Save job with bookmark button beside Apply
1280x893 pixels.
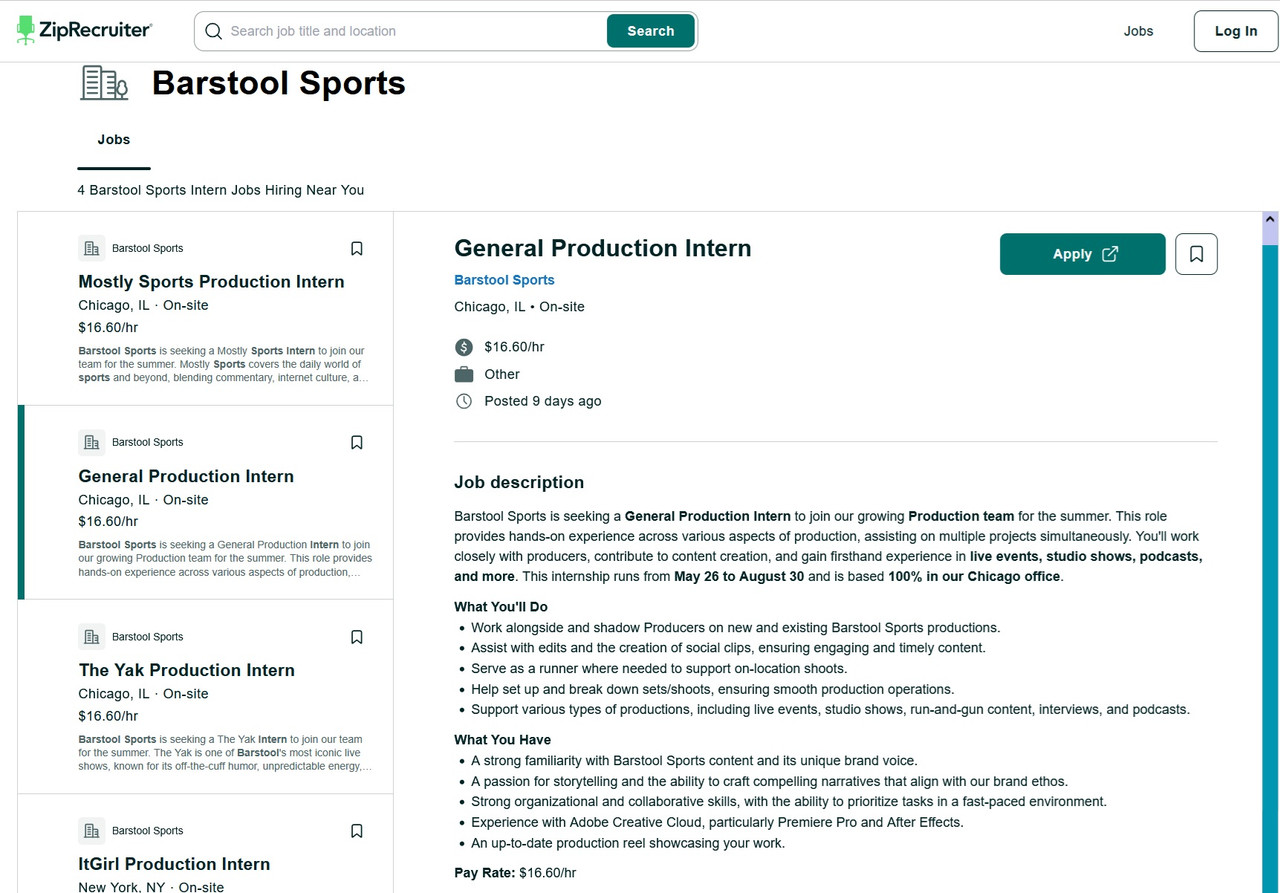pos(1196,254)
